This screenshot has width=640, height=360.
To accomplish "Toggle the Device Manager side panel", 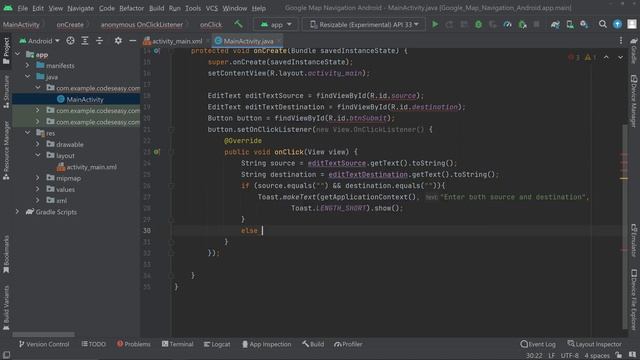I will (x=634, y=101).
